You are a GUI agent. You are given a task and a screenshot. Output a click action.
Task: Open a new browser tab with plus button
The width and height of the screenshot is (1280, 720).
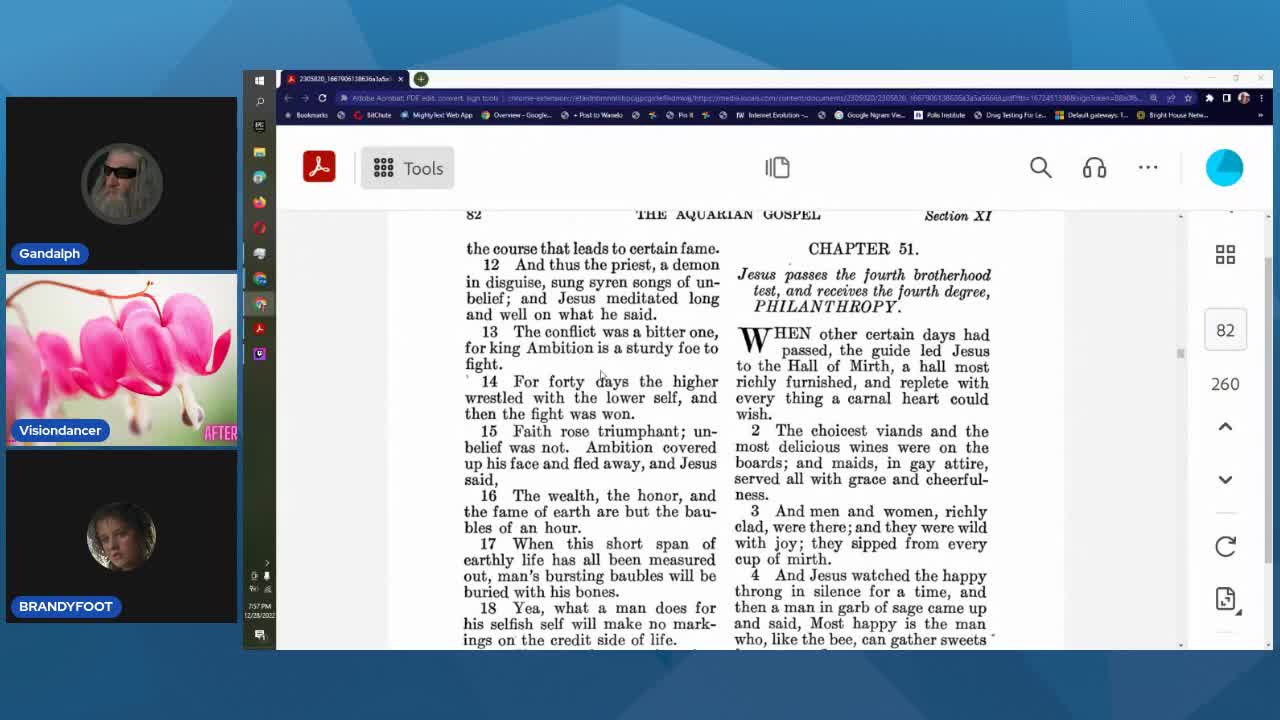[421, 79]
